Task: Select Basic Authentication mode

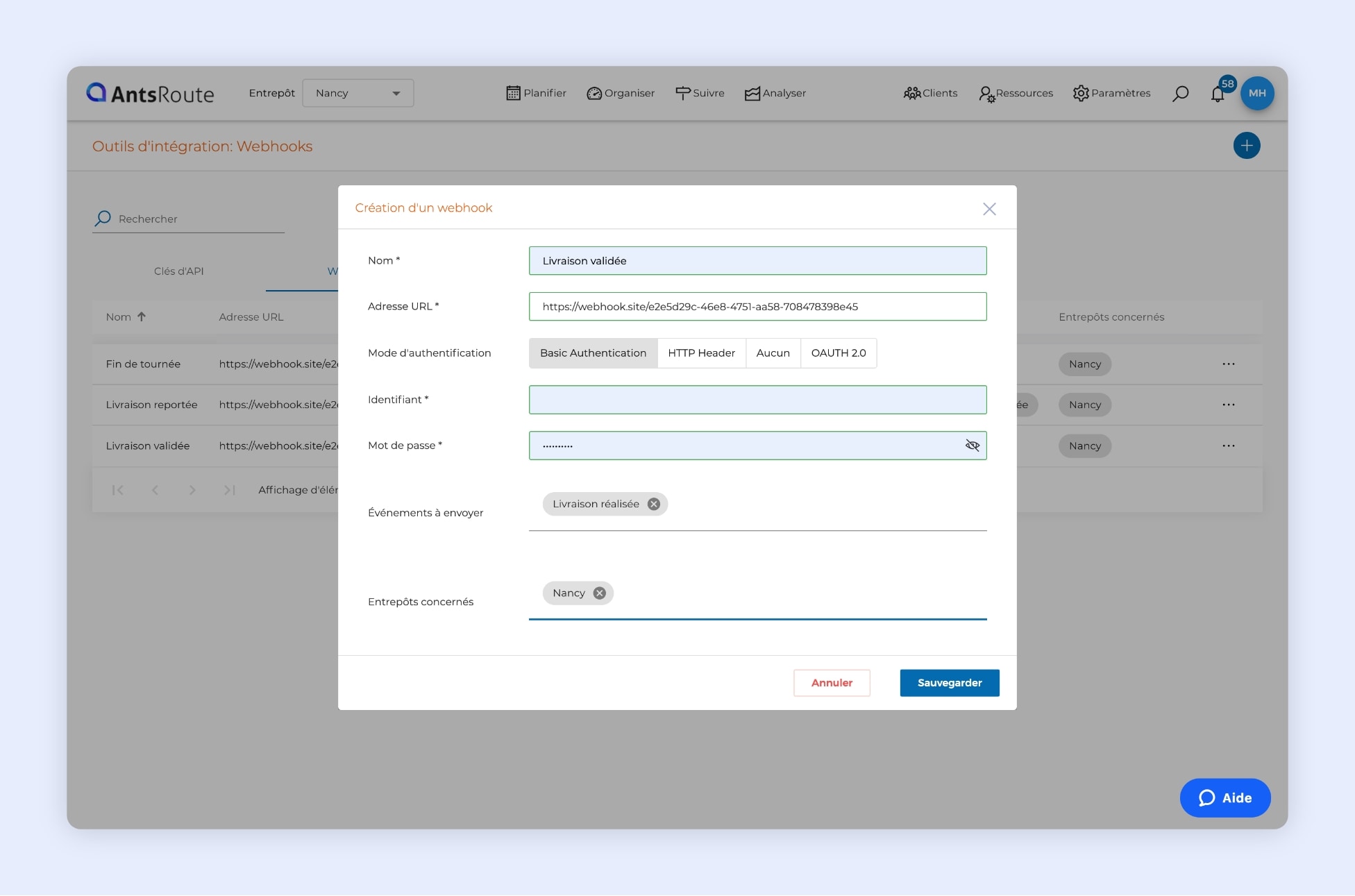Action: (x=593, y=353)
